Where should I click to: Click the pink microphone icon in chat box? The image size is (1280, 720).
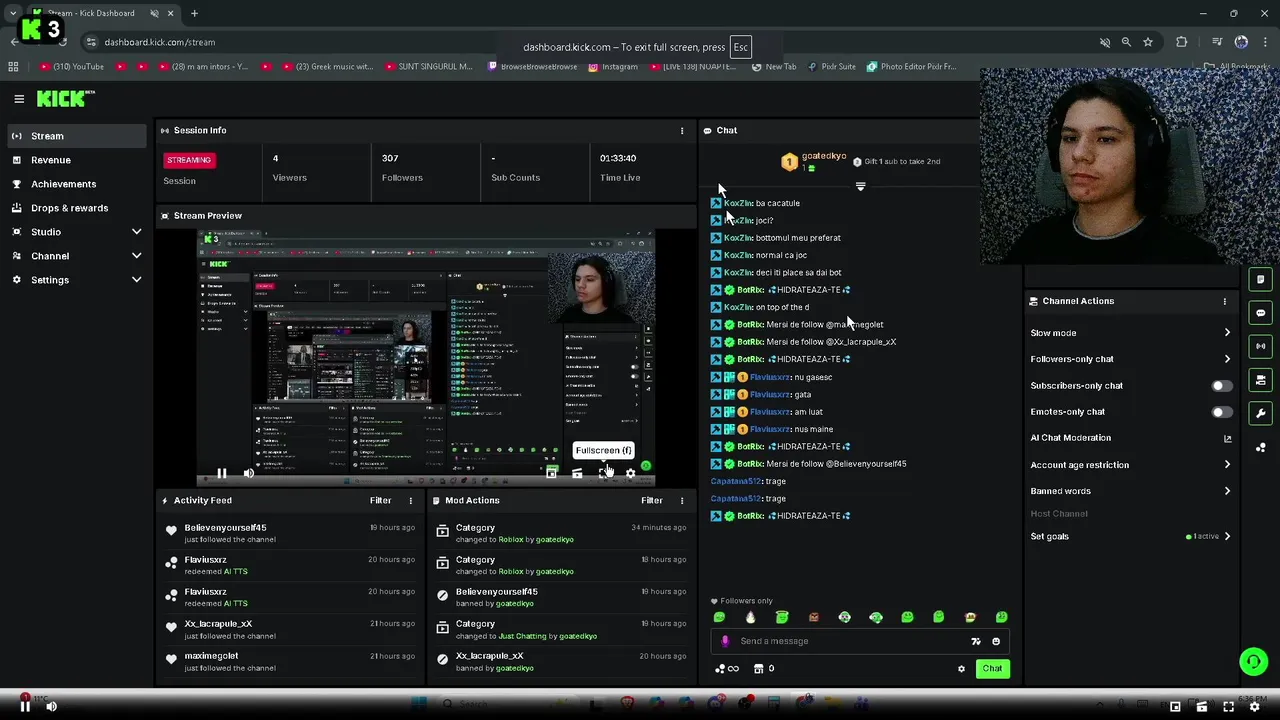tap(725, 641)
